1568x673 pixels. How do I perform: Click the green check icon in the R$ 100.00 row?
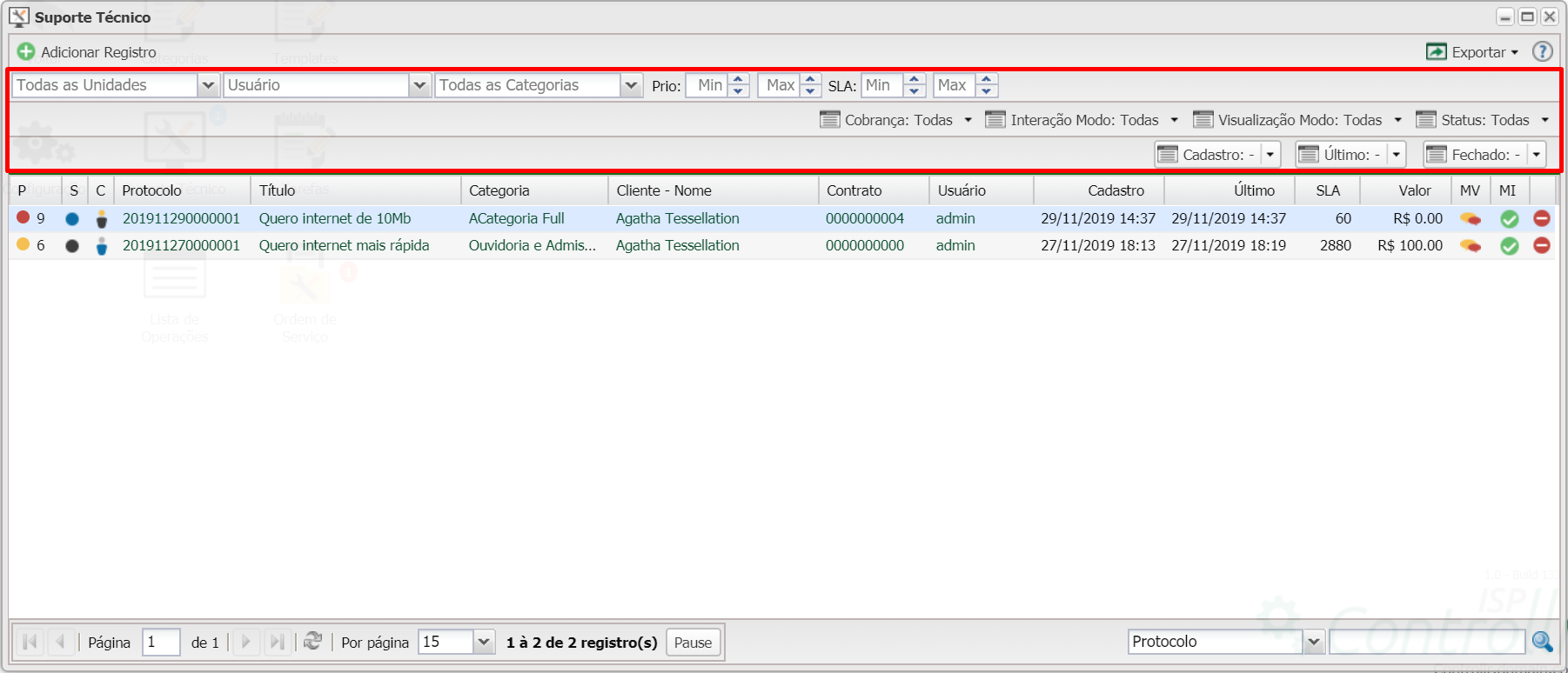point(1510,246)
